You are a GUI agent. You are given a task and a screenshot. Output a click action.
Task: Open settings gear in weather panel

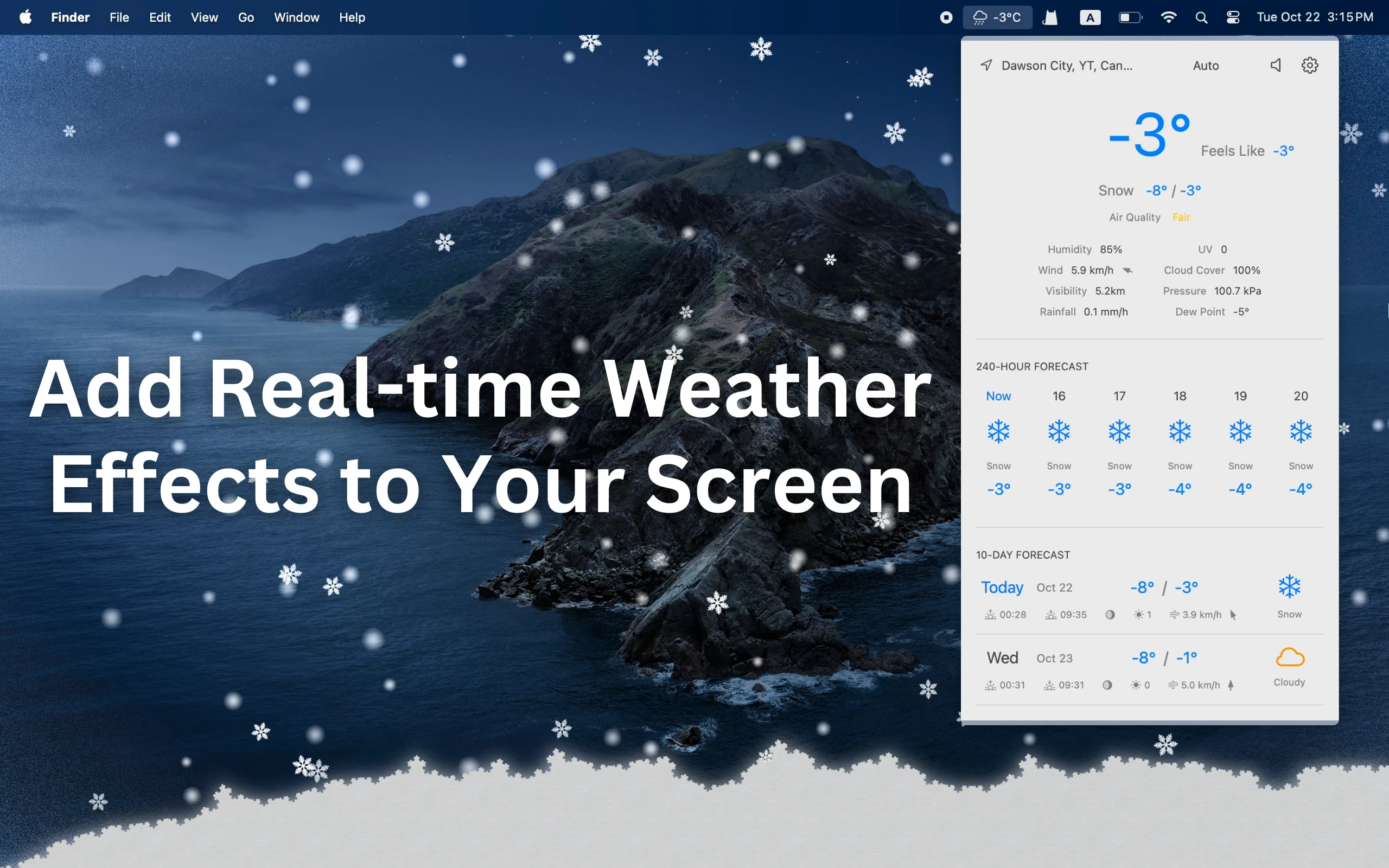1309,66
